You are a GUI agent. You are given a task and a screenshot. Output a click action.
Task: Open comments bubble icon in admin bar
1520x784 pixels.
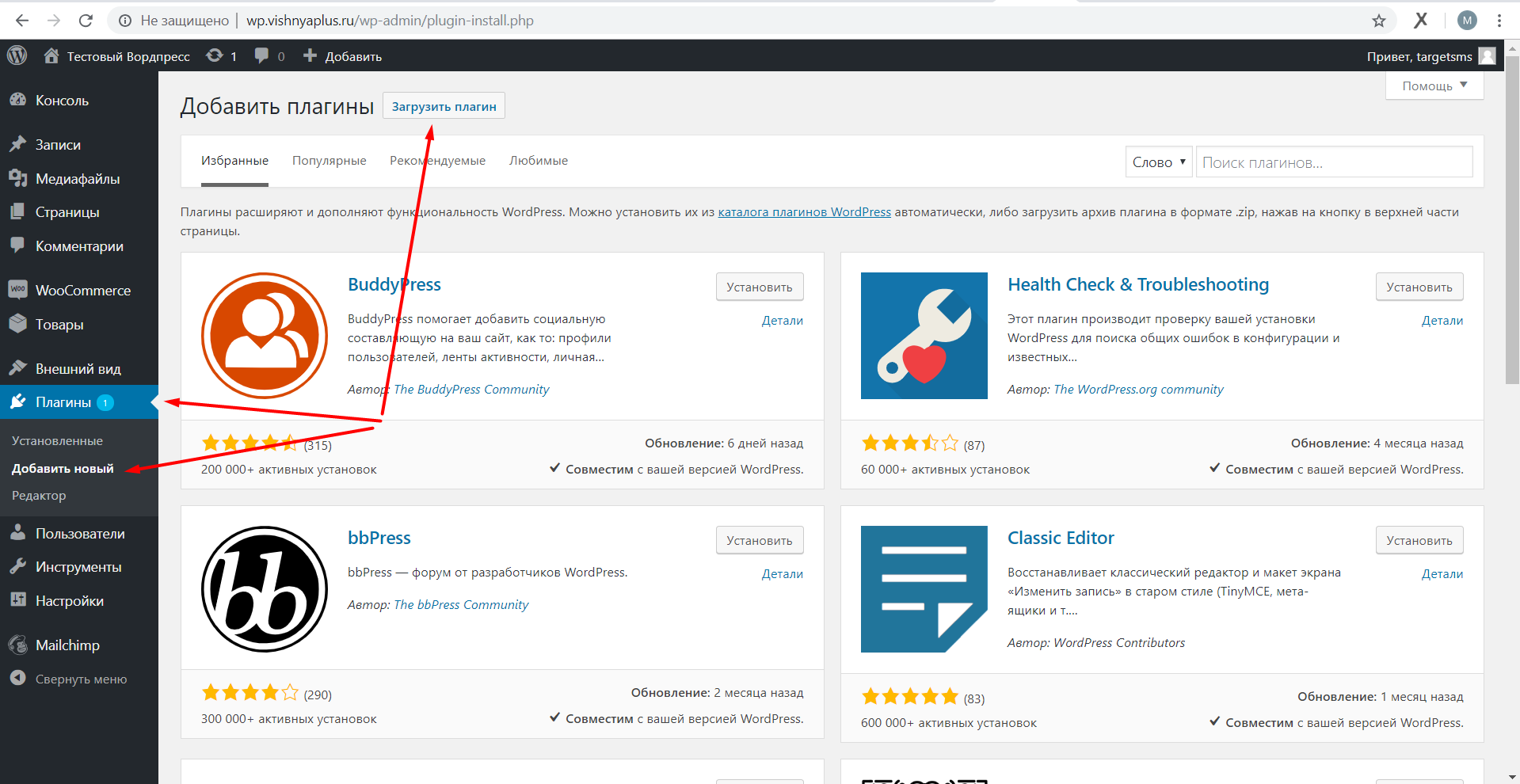261,55
